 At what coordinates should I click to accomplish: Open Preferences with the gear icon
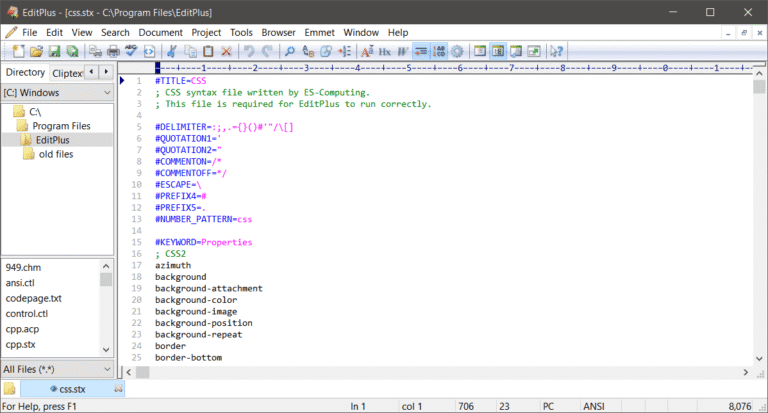coord(457,51)
